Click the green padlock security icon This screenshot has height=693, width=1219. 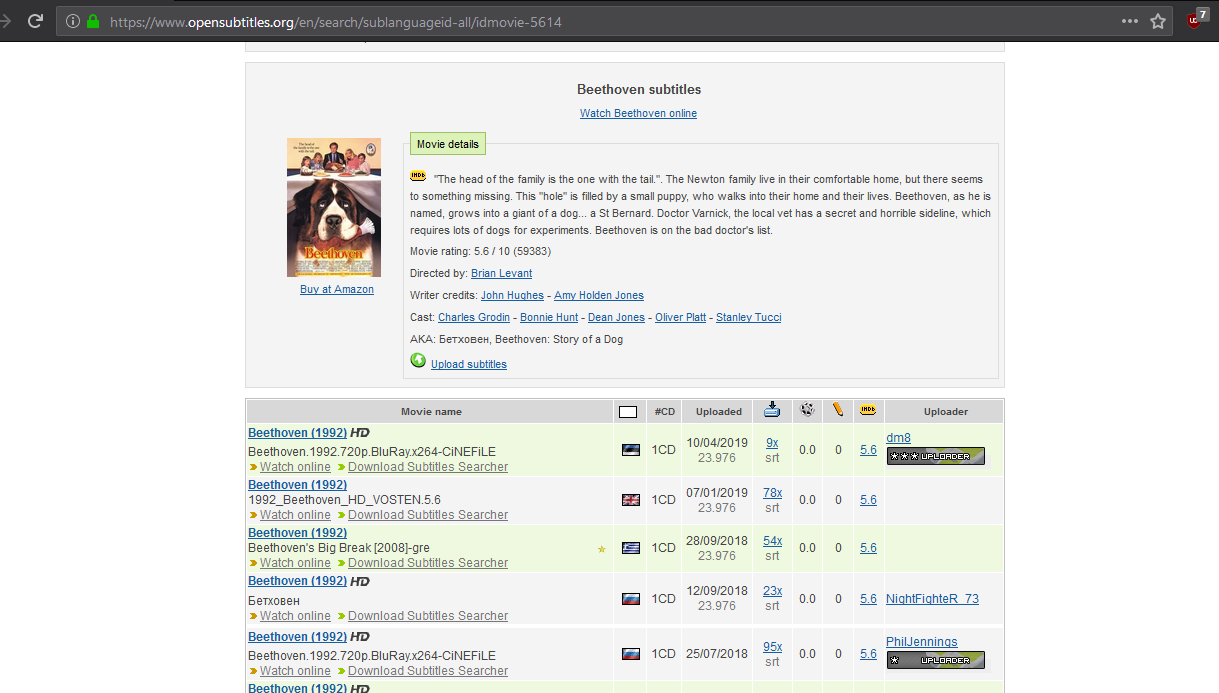[x=93, y=21]
